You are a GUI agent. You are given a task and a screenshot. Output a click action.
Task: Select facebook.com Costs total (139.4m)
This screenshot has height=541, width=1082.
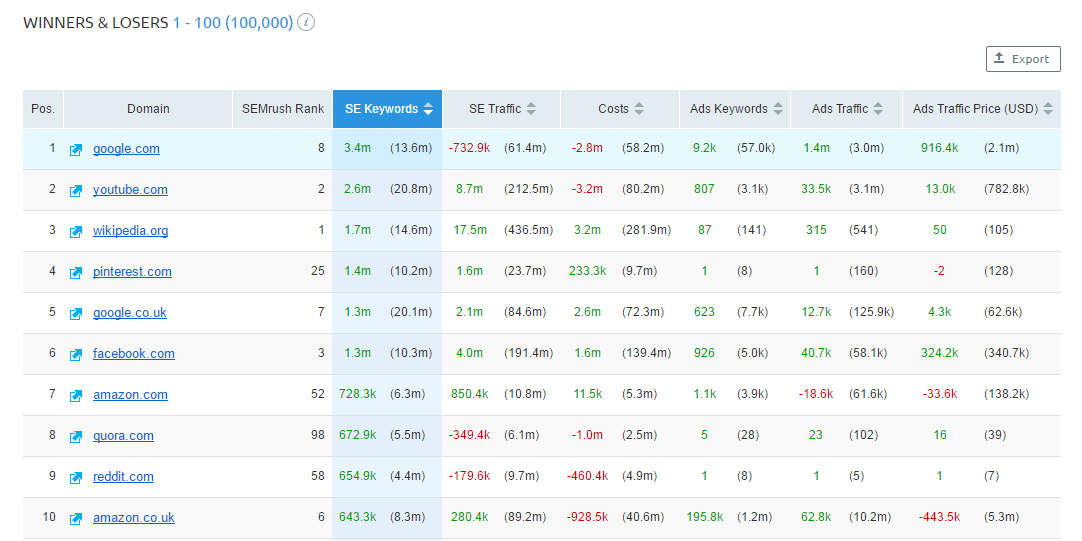pos(646,354)
